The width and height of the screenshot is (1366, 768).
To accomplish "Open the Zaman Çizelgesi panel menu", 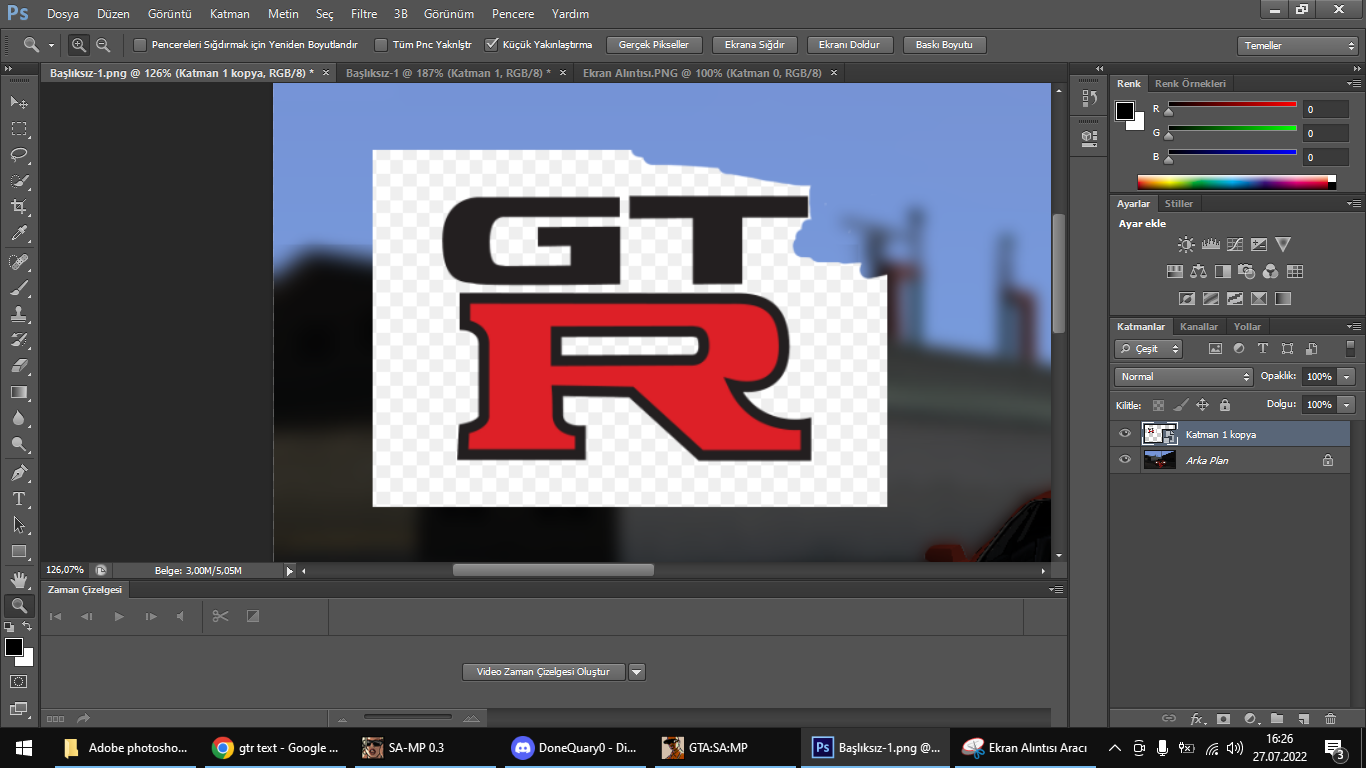I will click(1056, 590).
